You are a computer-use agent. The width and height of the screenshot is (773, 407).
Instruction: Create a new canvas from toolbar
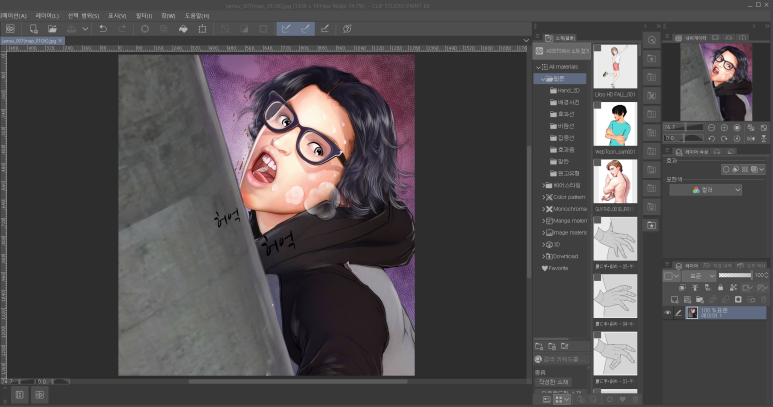33,29
